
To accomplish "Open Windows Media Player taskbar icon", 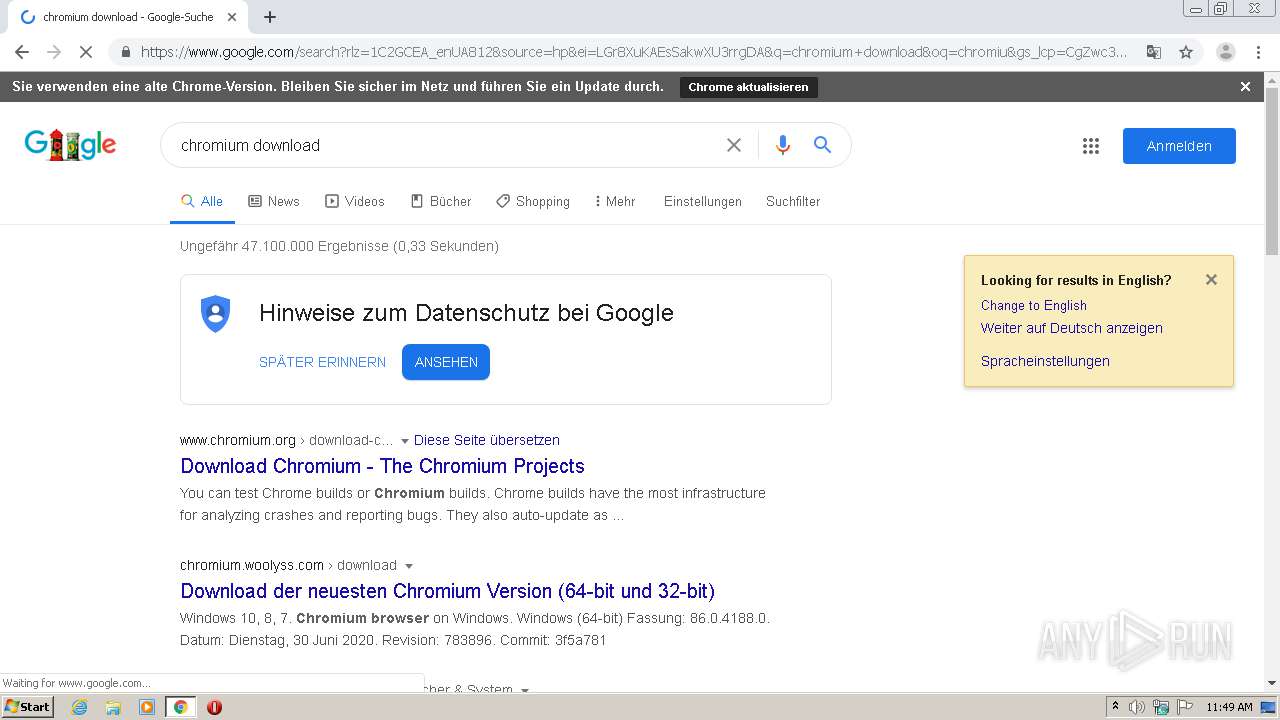I will click(x=147, y=707).
